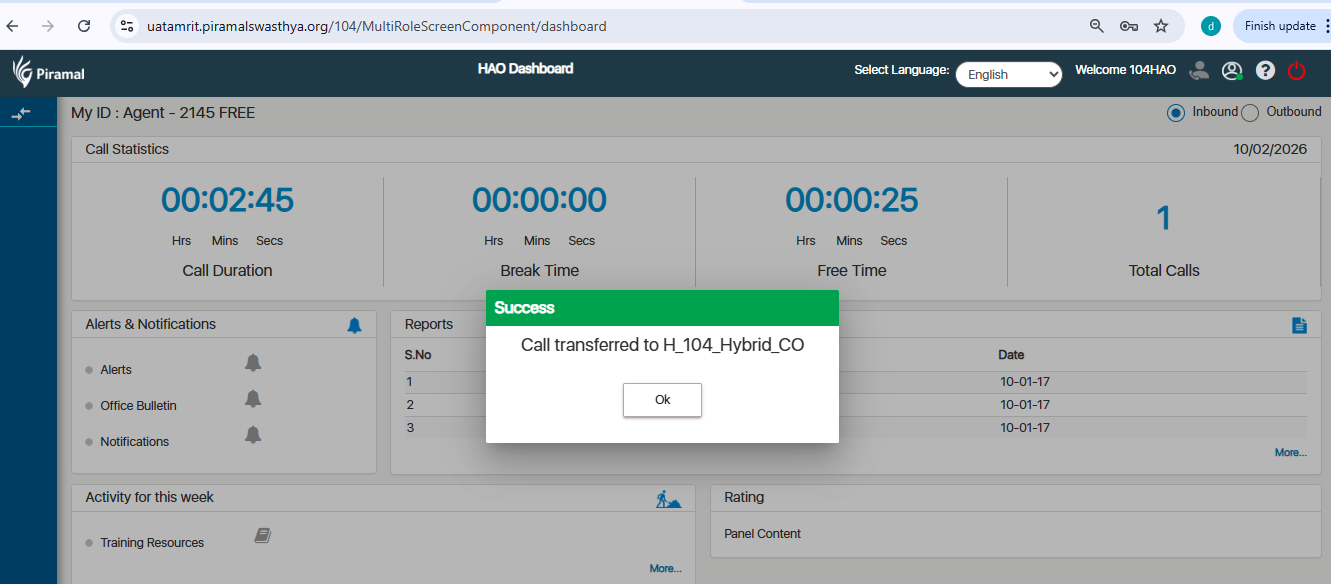The width and height of the screenshot is (1331, 584).
Task: Bookmark this page with the star icon
Action: click(1161, 26)
